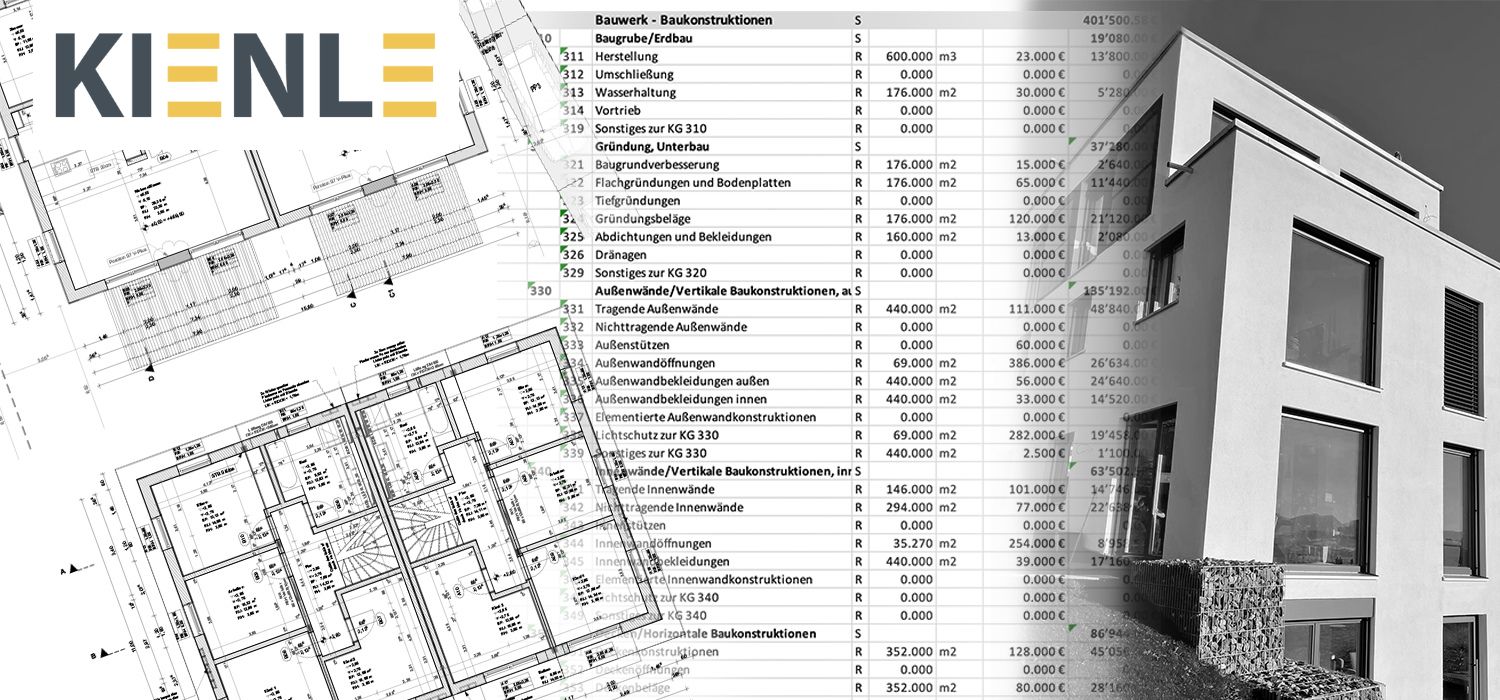
Task: Click the 'Nichttragende Innenwände' cell
Action: pos(669,507)
